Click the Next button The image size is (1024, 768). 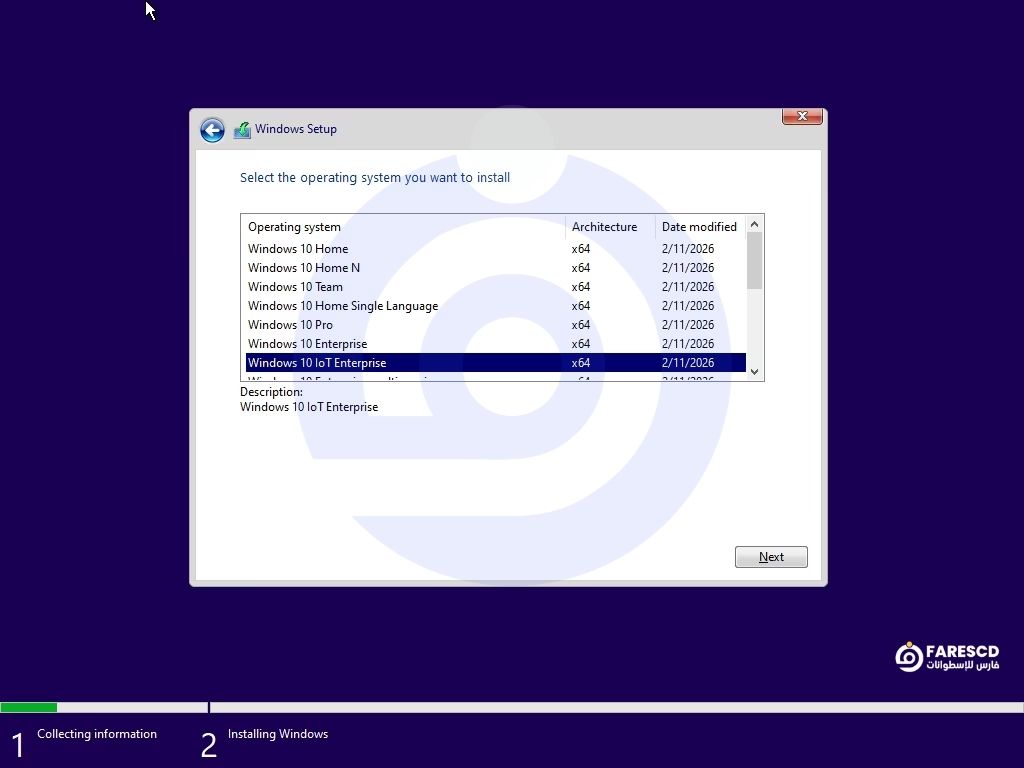(x=771, y=557)
